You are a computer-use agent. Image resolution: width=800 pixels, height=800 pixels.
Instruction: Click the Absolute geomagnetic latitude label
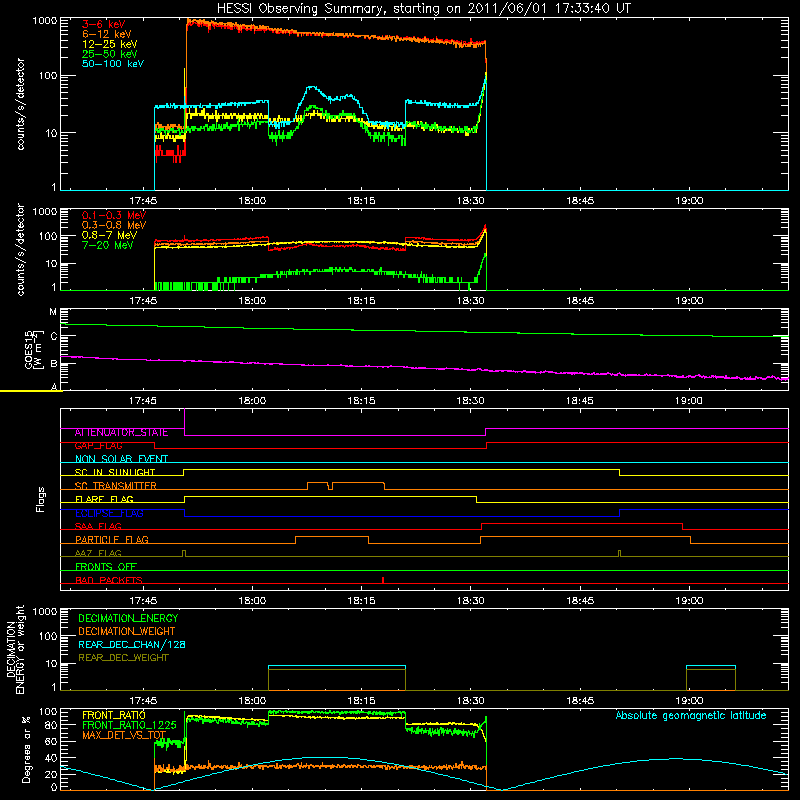tap(691, 715)
